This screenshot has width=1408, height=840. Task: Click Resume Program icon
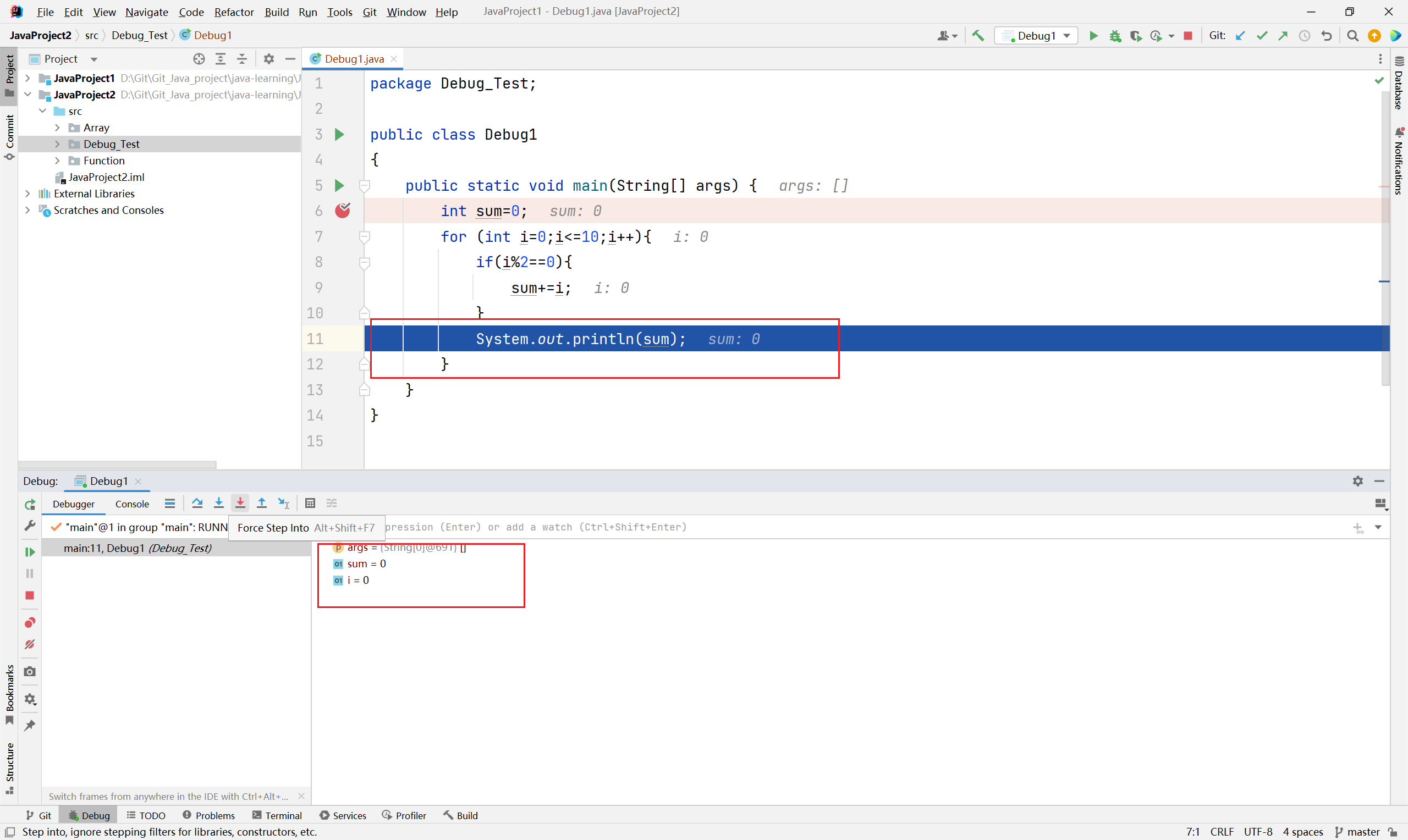pos(30,552)
